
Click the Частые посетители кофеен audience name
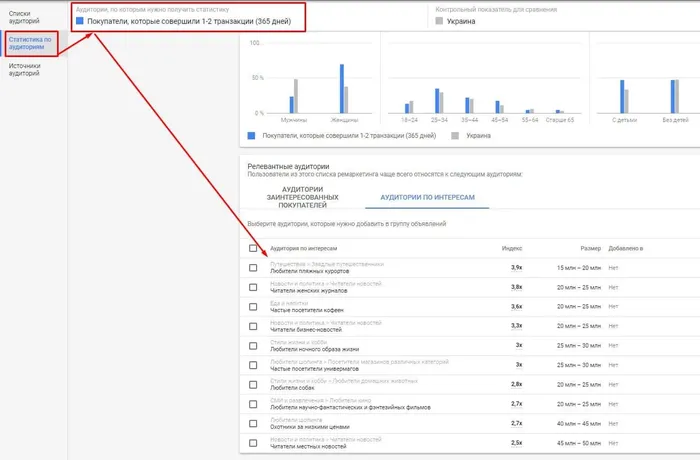click(307, 310)
